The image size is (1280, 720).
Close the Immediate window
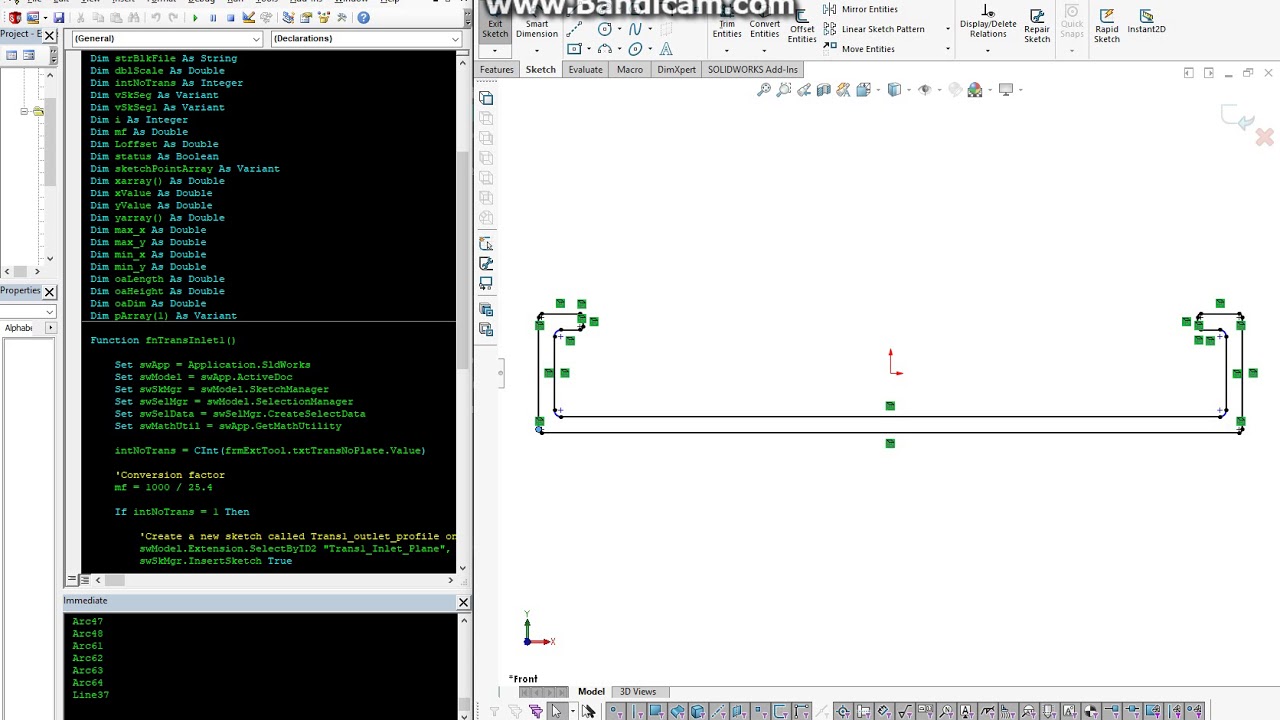pos(463,602)
